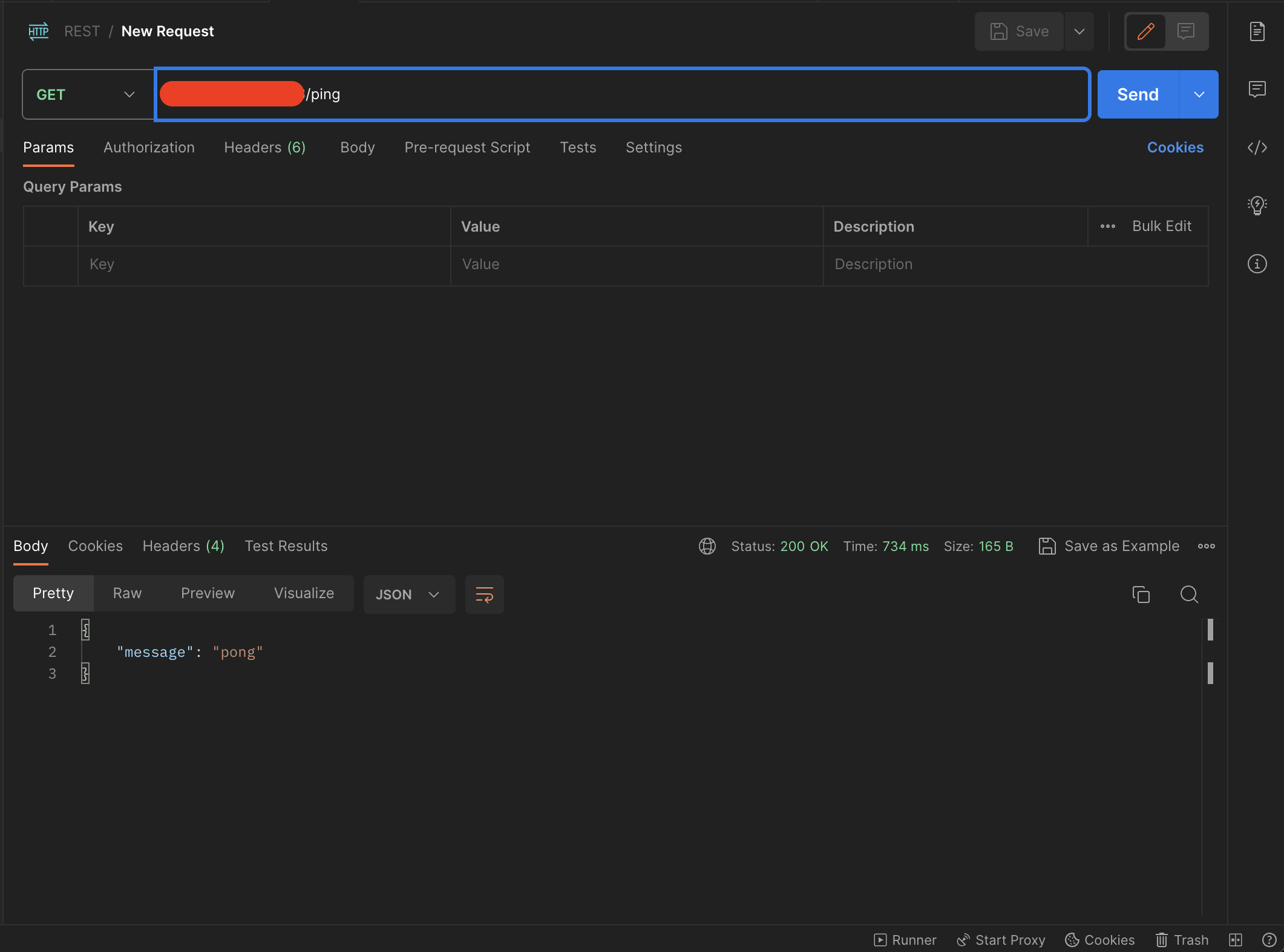Click the URL input field
This screenshot has height=952, width=1284.
coord(621,93)
